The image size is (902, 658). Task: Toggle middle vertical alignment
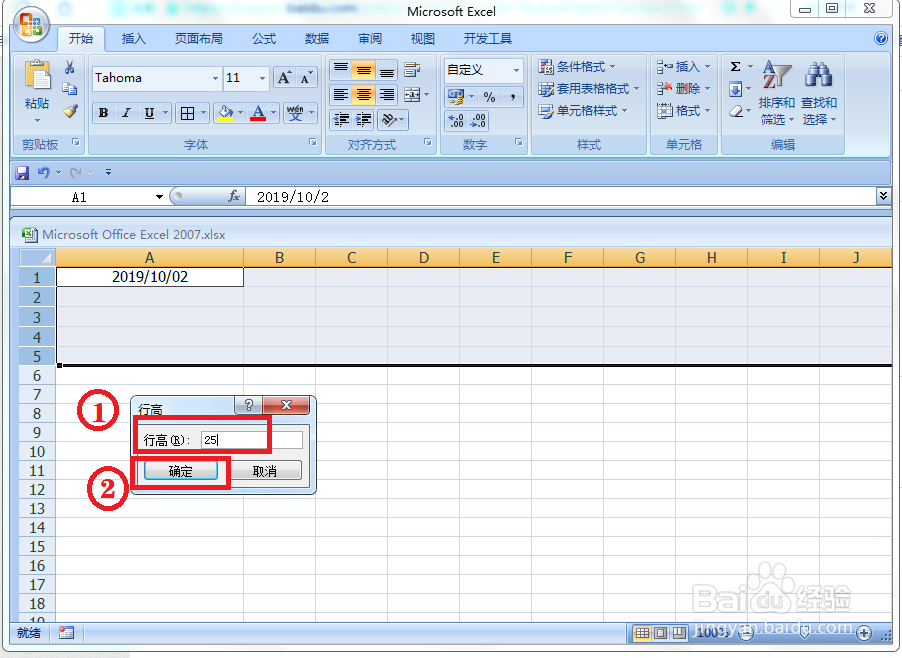(364, 70)
